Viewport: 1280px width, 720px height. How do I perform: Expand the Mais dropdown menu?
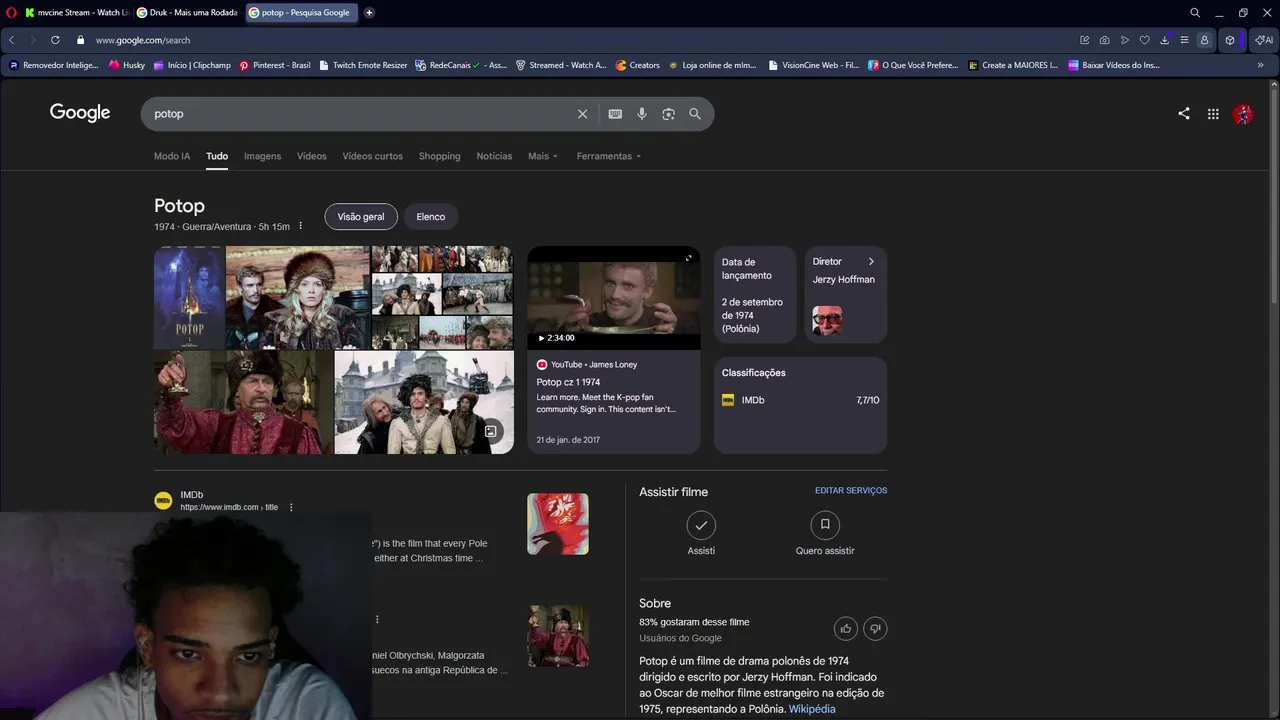pyautogui.click(x=543, y=156)
